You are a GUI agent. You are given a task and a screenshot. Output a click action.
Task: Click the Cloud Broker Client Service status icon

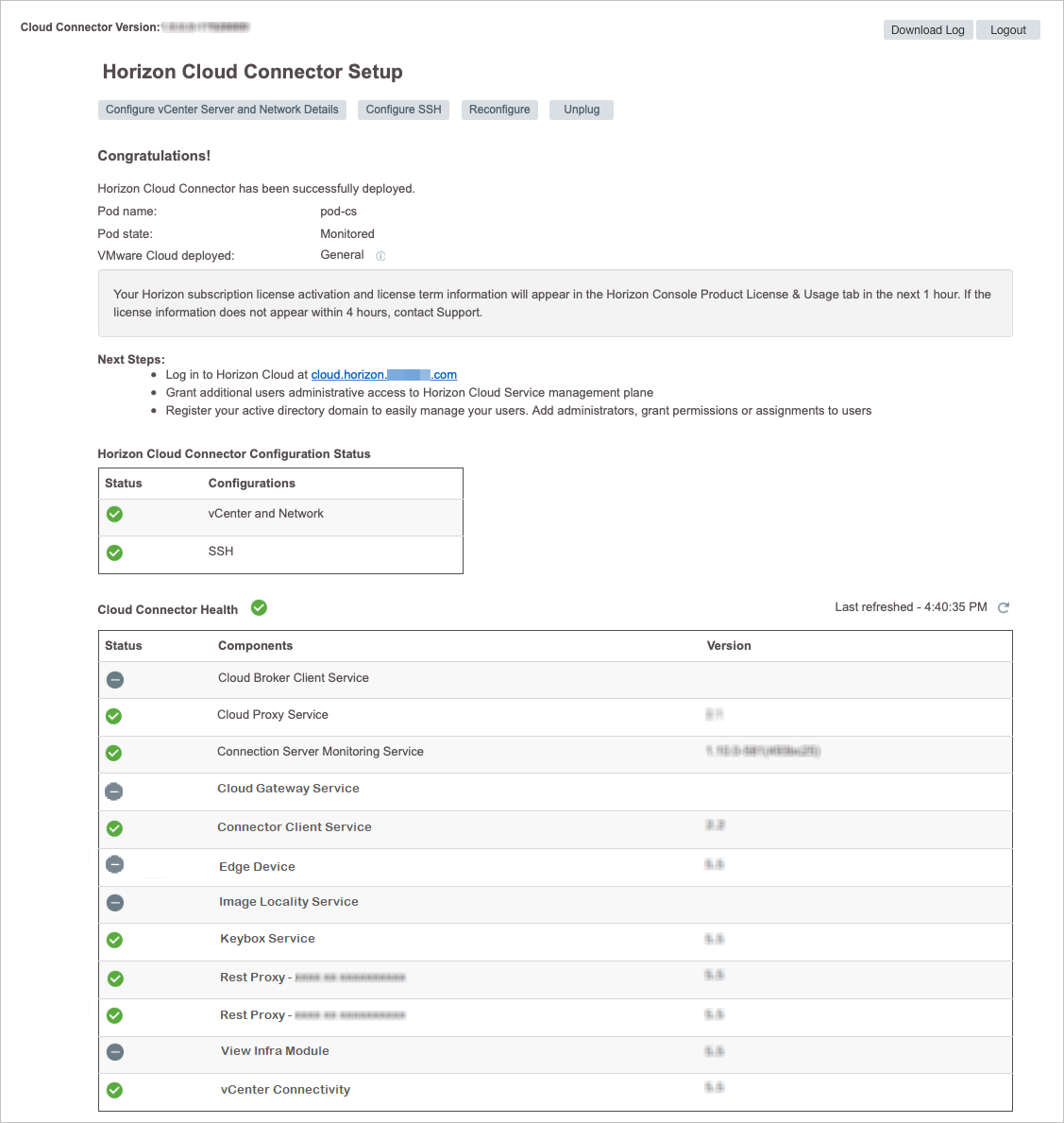click(x=115, y=680)
